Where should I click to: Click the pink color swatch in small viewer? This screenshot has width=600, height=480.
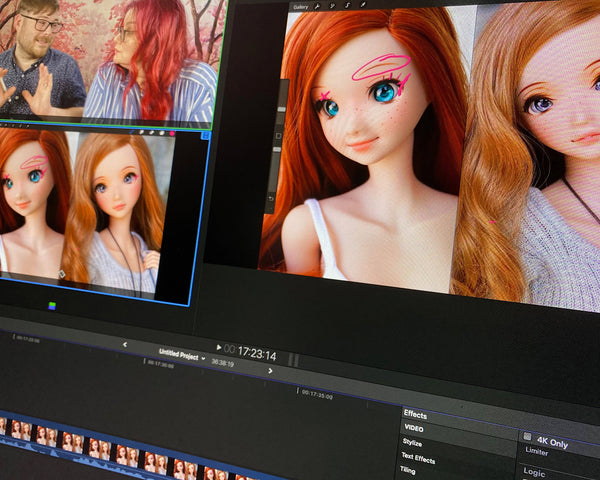171,132
